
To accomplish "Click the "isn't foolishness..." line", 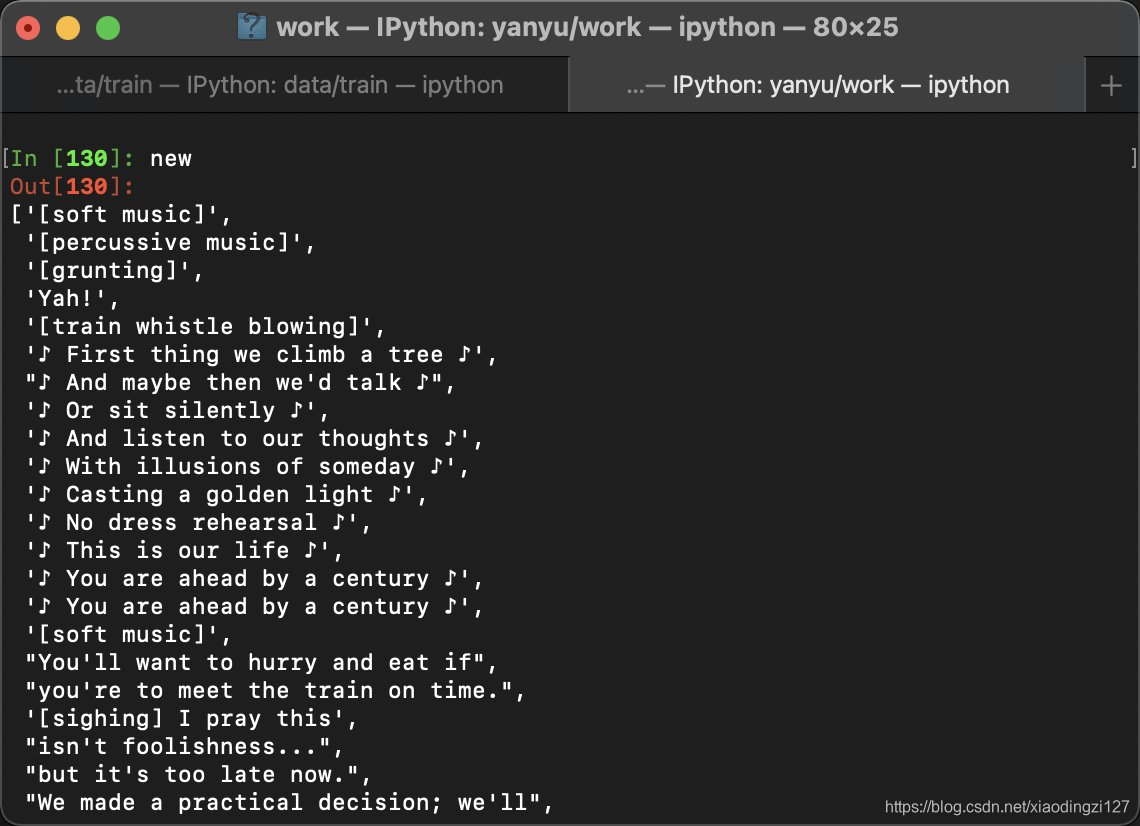I will pos(184,747).
